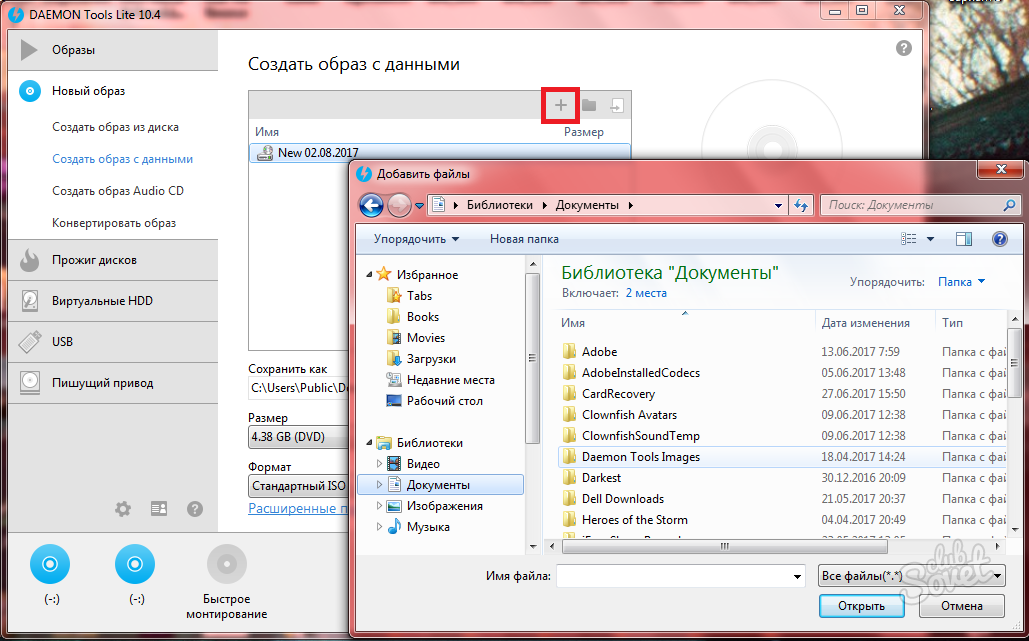
Task: Open the DAEMON Tools settings gear icon
Action: click(123, 509)
